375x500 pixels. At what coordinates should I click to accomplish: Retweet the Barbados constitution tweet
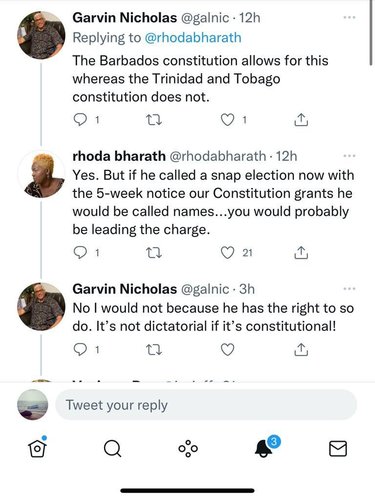tap(154, 120)
